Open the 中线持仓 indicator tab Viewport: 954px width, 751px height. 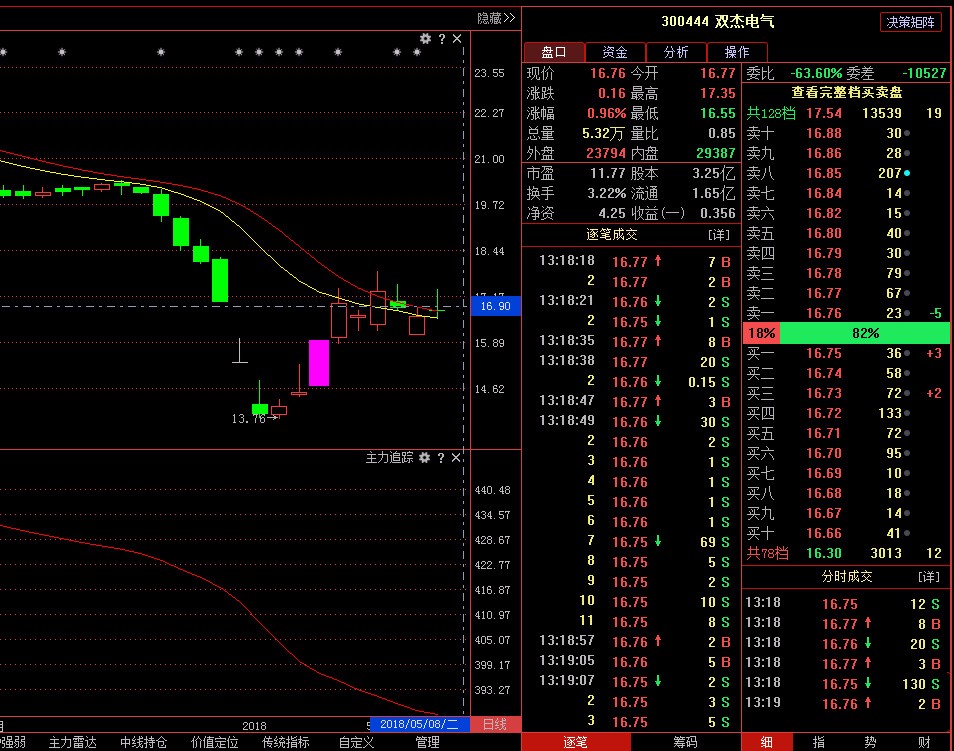144,742
